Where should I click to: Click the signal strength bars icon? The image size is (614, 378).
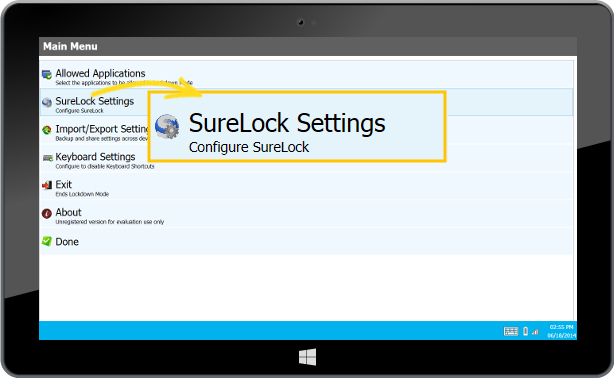click(535, 332)
